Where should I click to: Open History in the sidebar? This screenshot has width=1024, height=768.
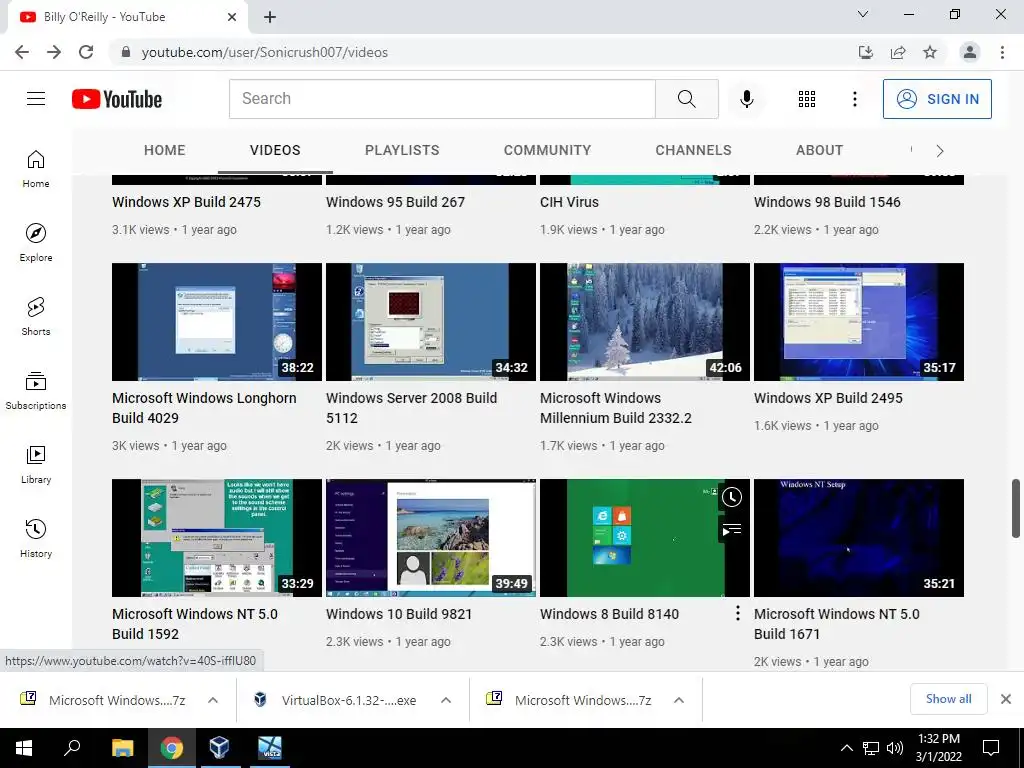[36, 538]
